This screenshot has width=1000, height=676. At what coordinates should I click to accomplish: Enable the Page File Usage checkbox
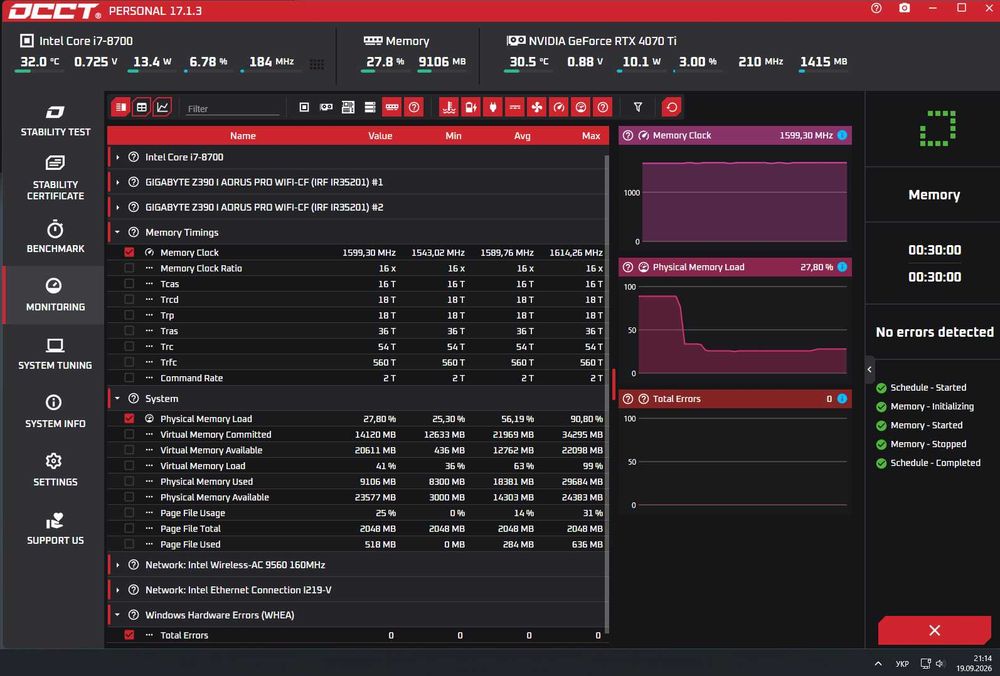pos(129,513)
